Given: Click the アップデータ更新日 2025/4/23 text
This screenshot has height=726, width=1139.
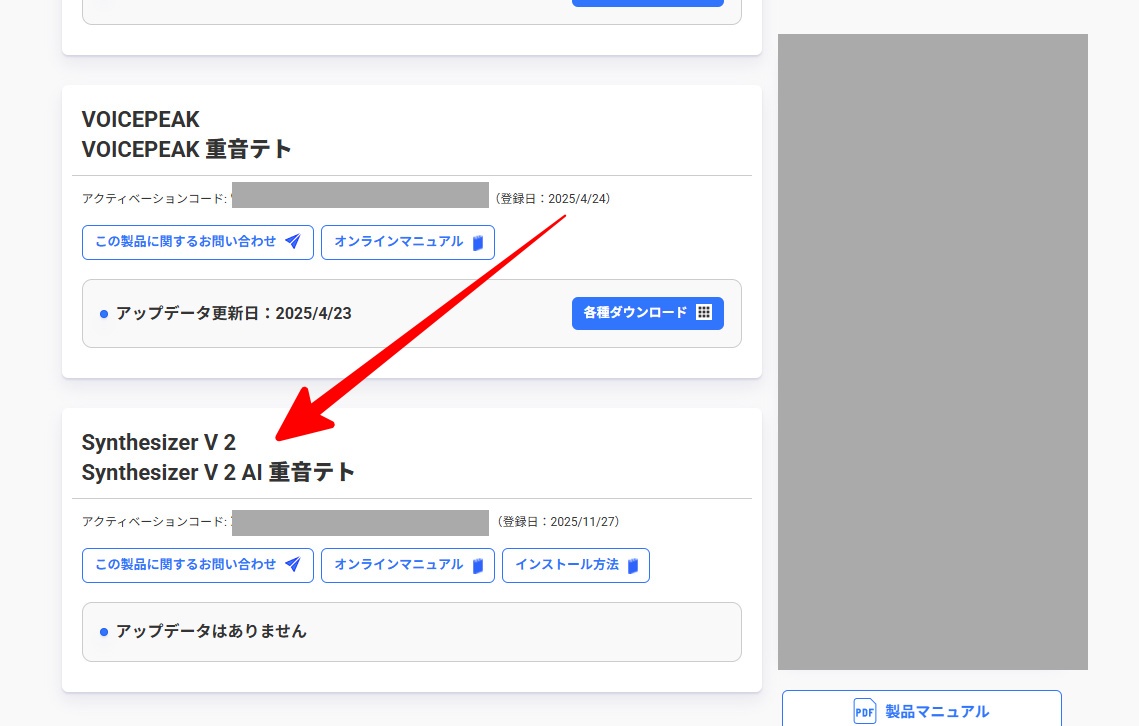Looking at the screenshot, I should point(233,313).
